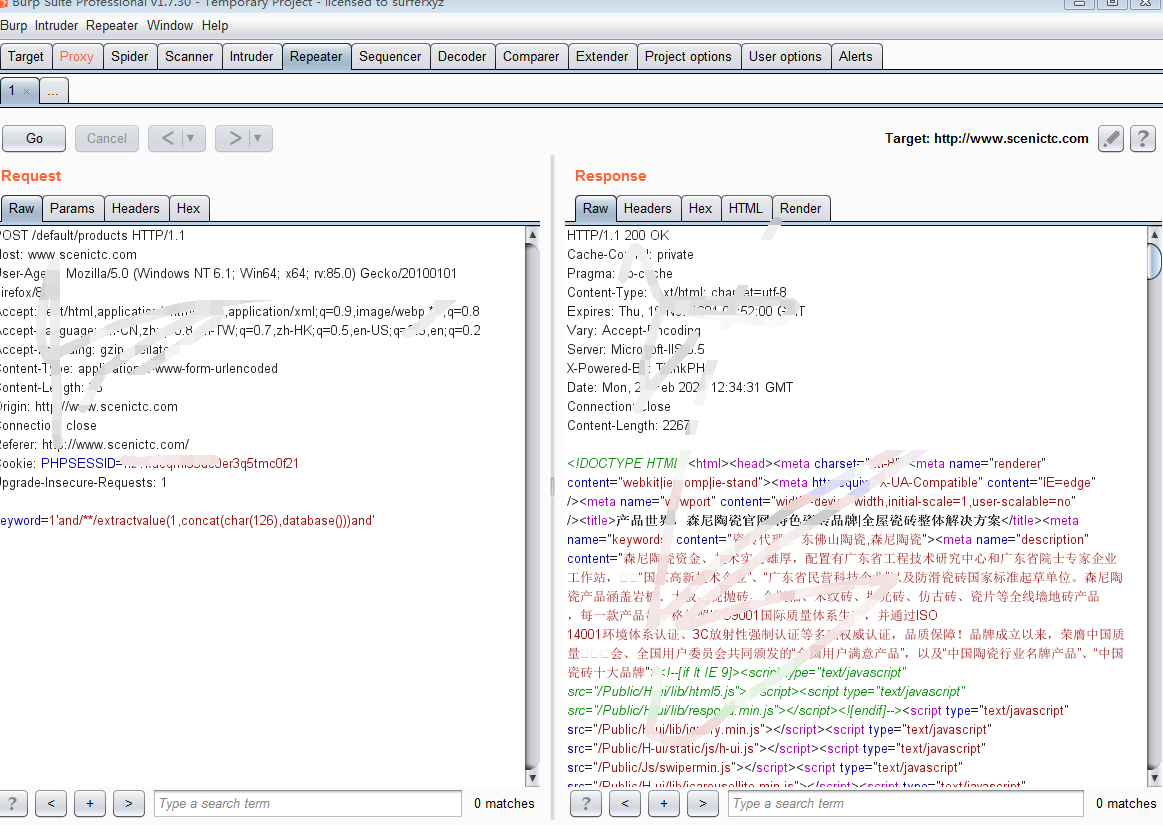Select response Headers view tab

click(648, 208)
